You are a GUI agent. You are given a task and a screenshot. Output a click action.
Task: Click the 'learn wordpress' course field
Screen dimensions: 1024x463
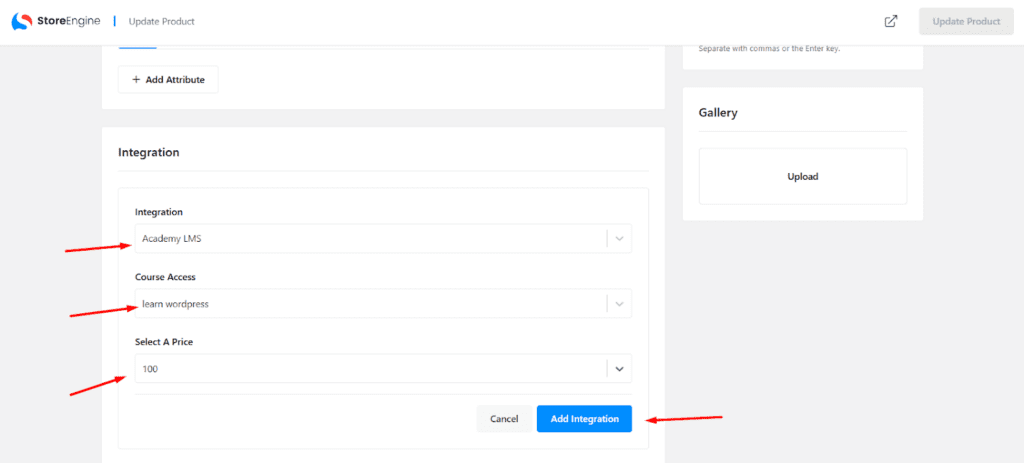coord(370,304)
